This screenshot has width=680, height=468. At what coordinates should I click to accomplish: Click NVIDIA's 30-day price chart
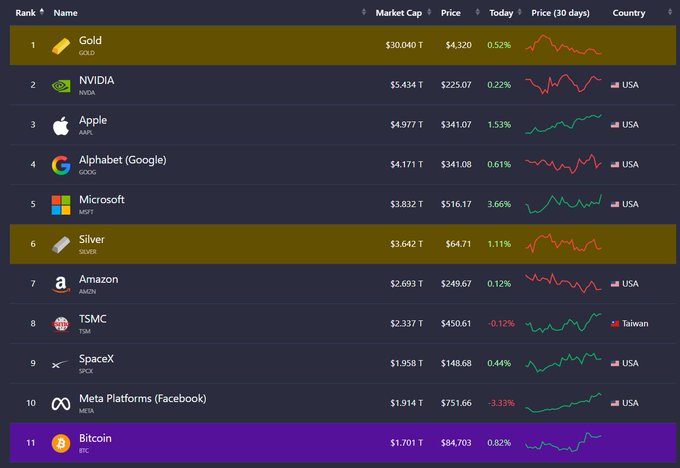point(563,84)
